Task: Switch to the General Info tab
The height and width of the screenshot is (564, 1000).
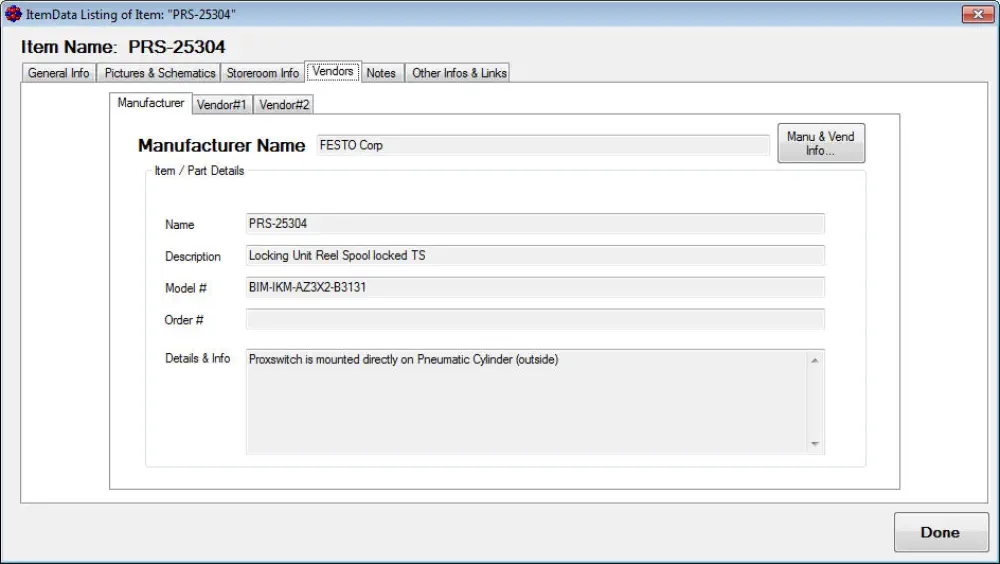Action: tap(58, 73)
